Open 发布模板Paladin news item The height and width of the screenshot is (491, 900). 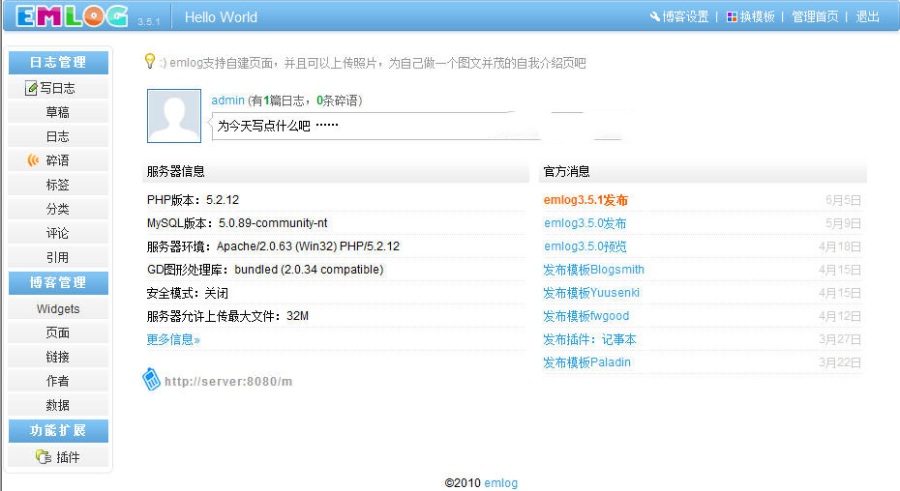587,362
